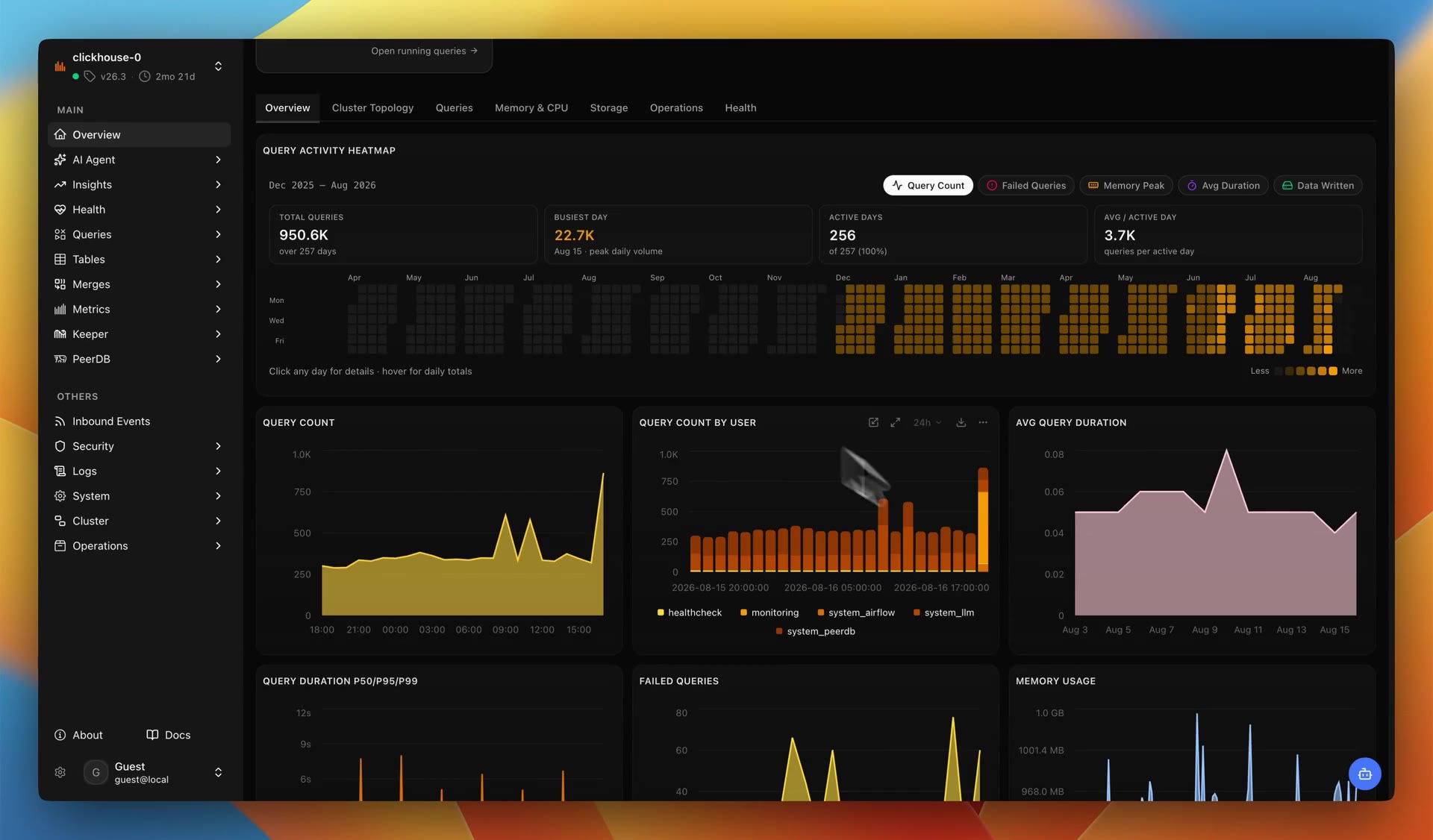Click the Busiest Day 22.7K card
1433x840 pixels.
(x=678, y=234)
